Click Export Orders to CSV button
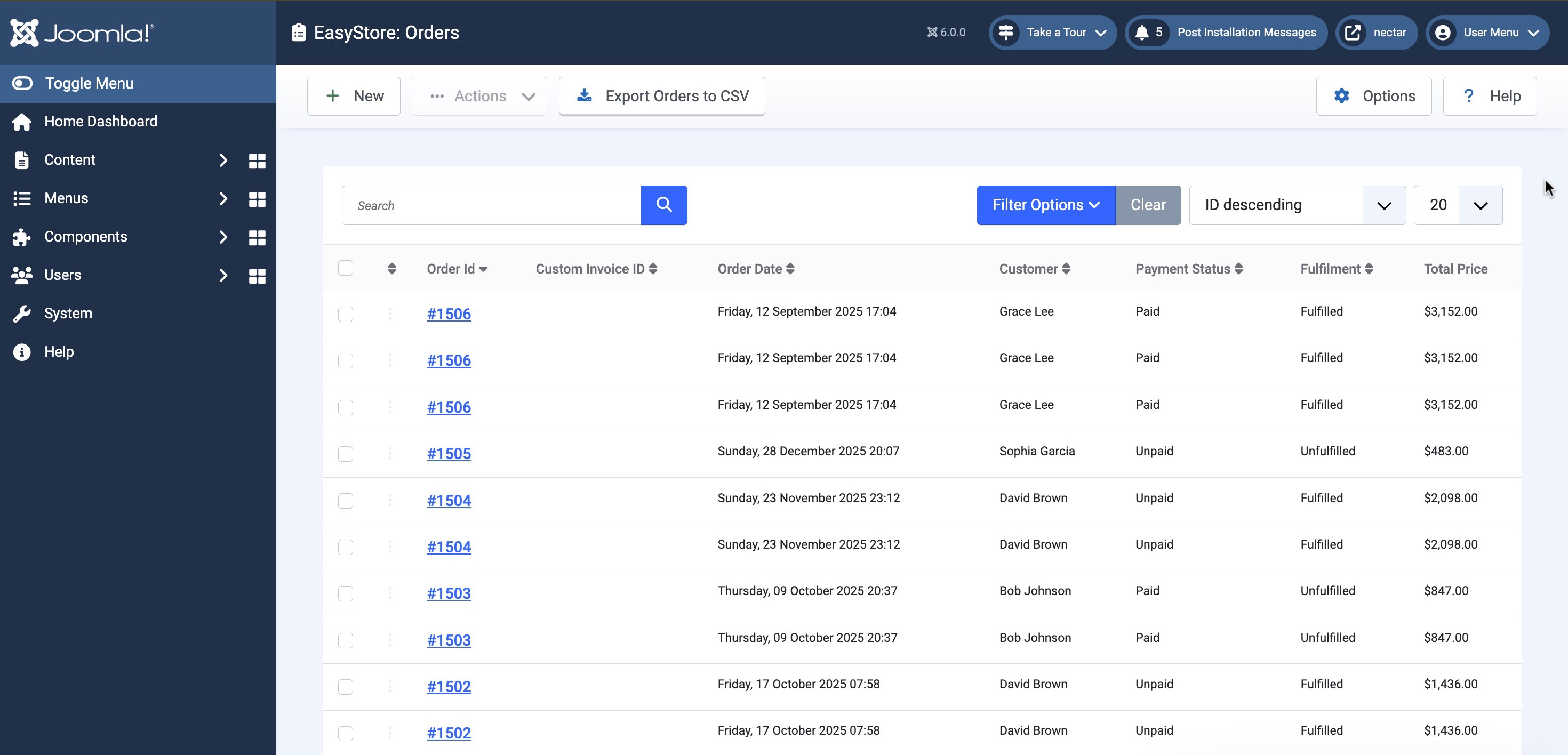Viewport: 1568px width, 755px height. tap(662, 96)
